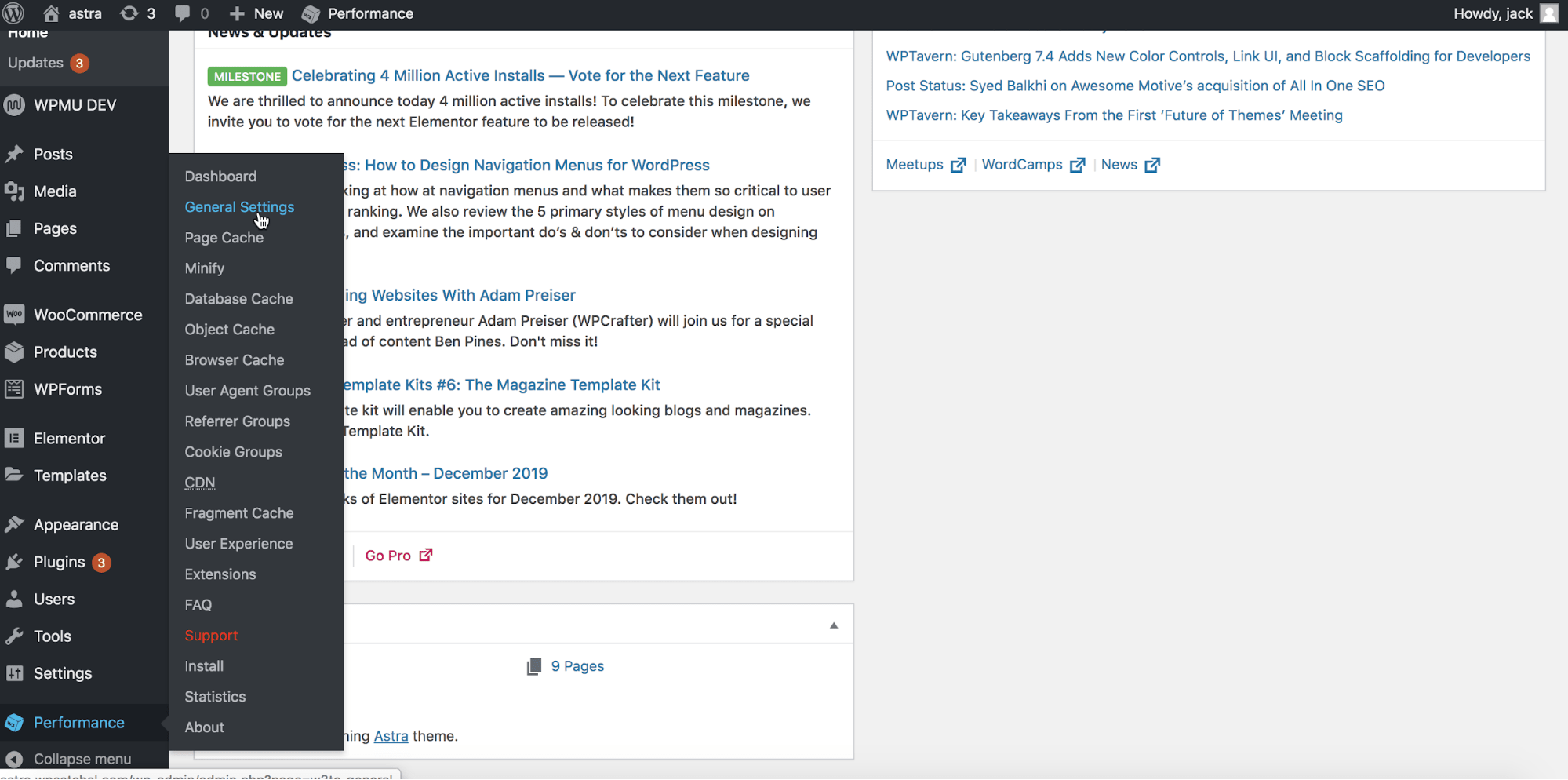This screenshot has height=780, width=1568.
Task: Open Minify in the Performance submenu
Action: [204, 268]
